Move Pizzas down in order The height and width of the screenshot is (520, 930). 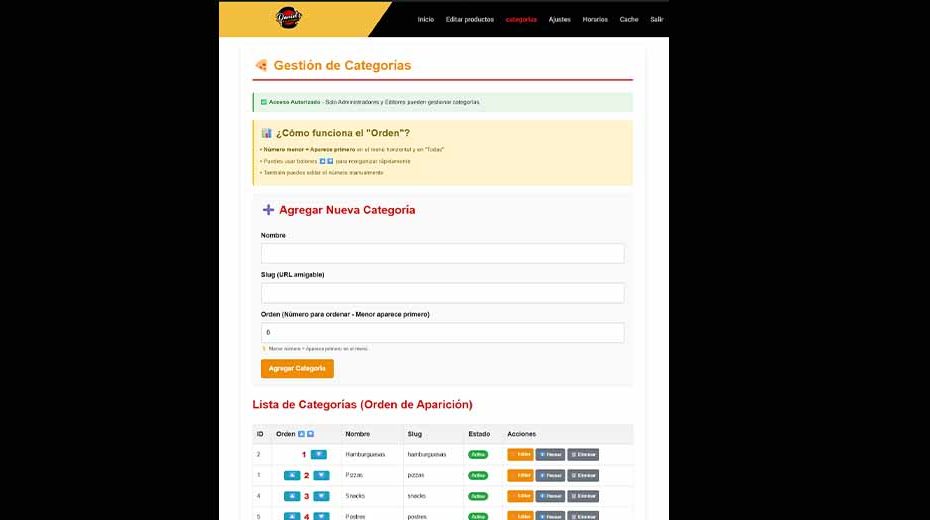click(x=321, y=475)
